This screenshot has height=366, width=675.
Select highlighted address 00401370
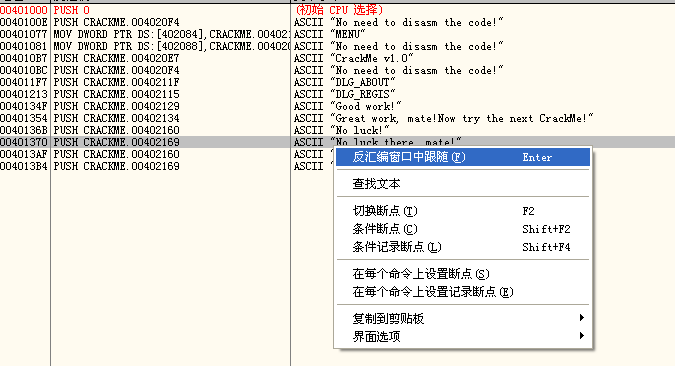[24, 142]
